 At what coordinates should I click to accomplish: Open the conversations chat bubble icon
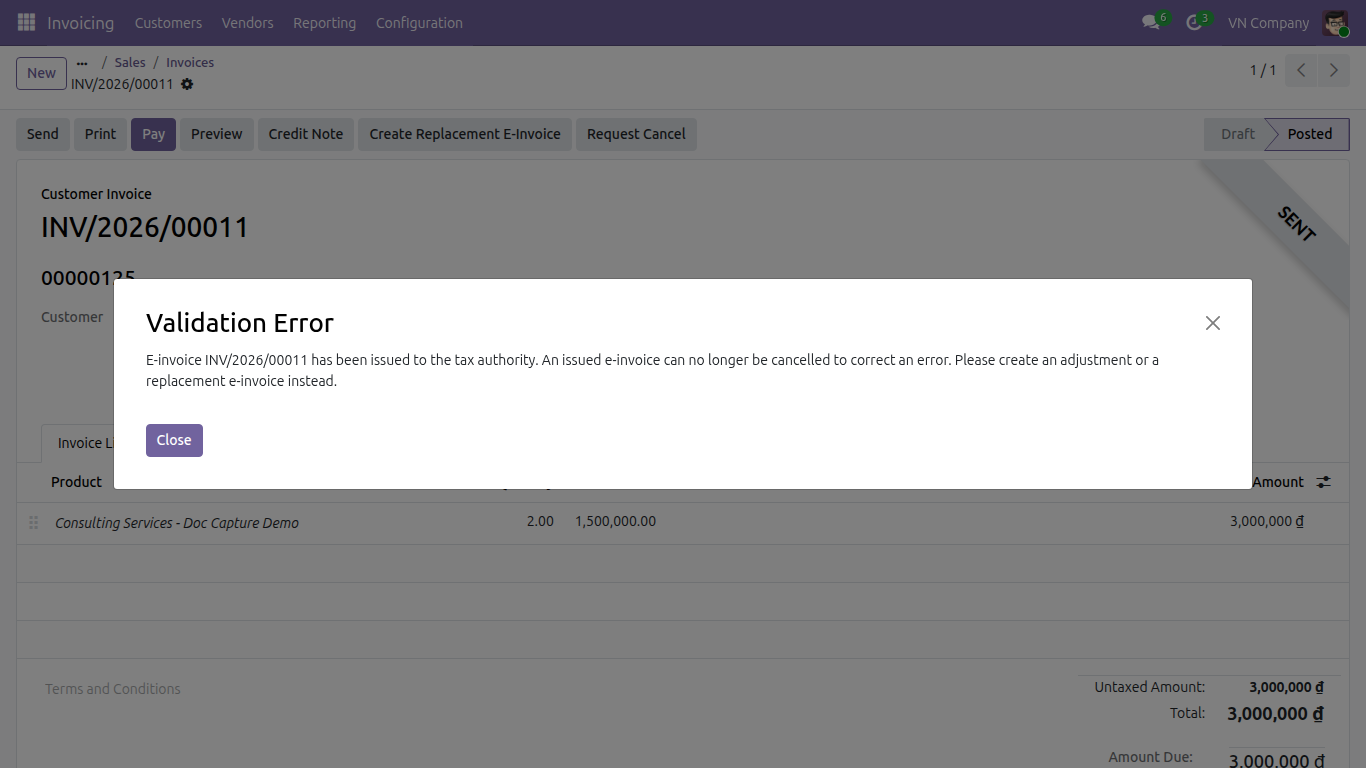click(x=1150, y=22)
